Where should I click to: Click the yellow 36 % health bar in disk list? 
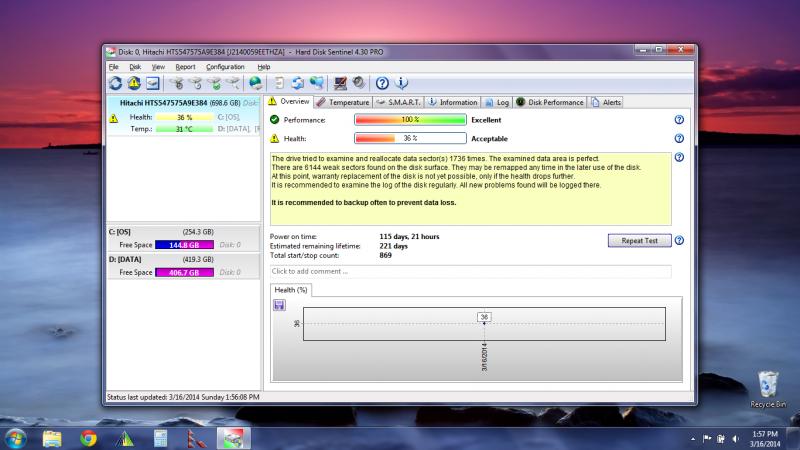point(185,117)
